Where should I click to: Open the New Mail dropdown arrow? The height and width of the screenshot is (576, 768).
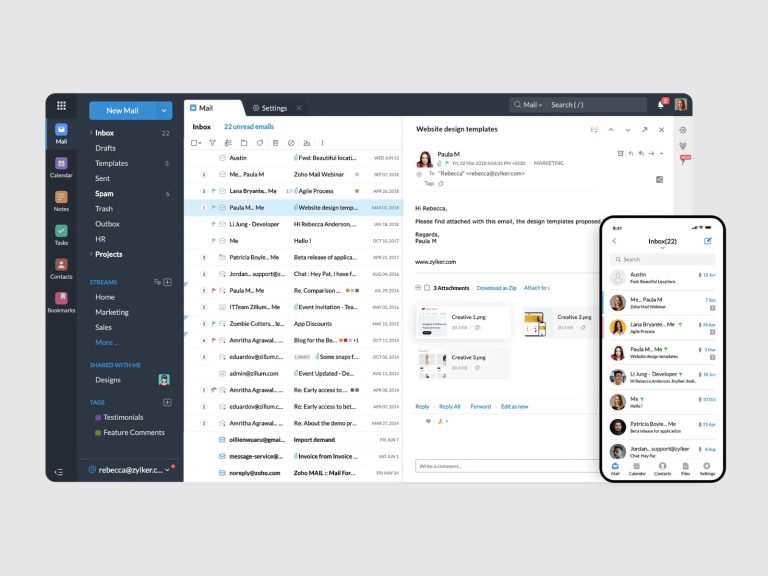(164, 111)
